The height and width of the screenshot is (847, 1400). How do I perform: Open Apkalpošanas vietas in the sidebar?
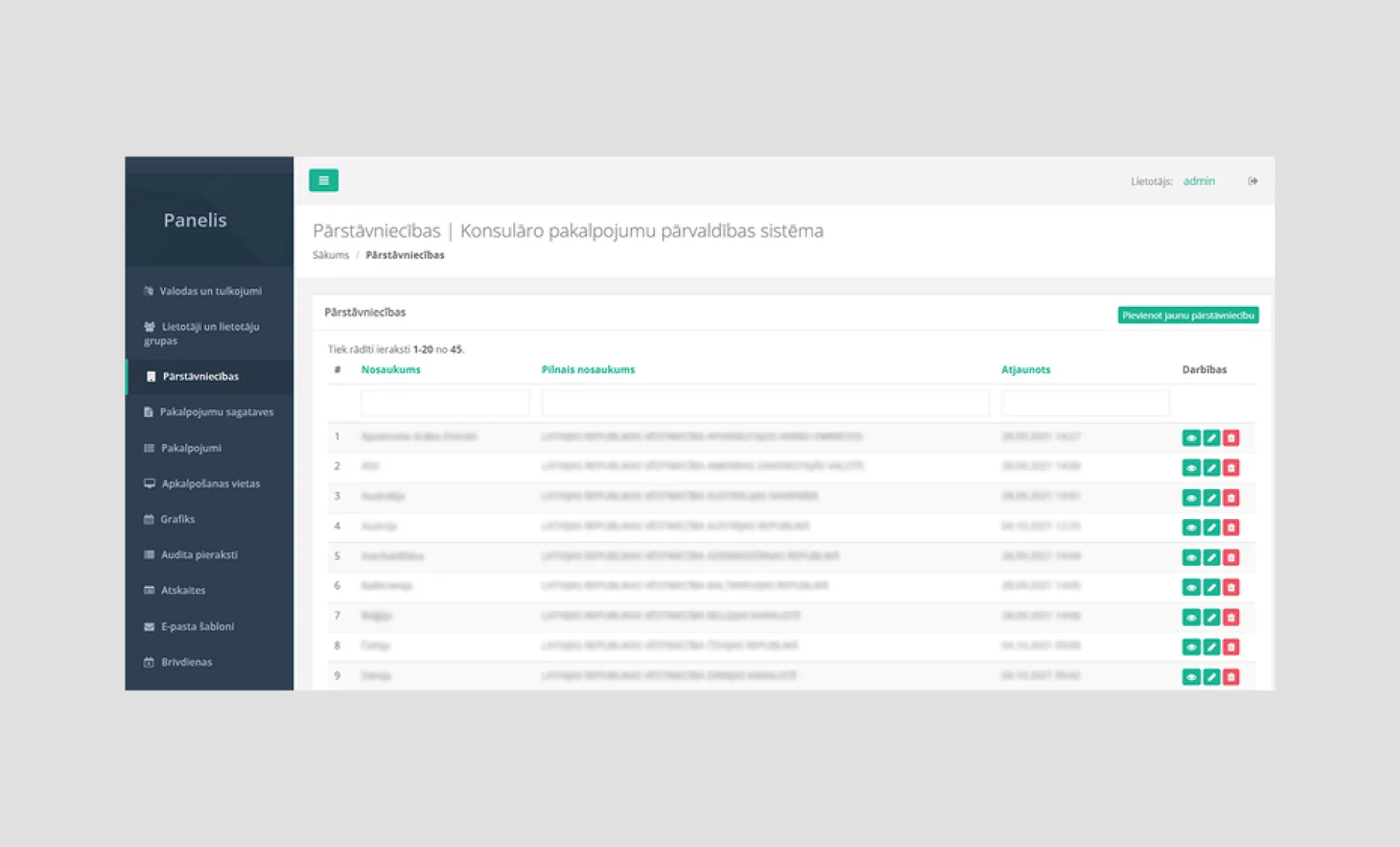(x=209, y=483)
